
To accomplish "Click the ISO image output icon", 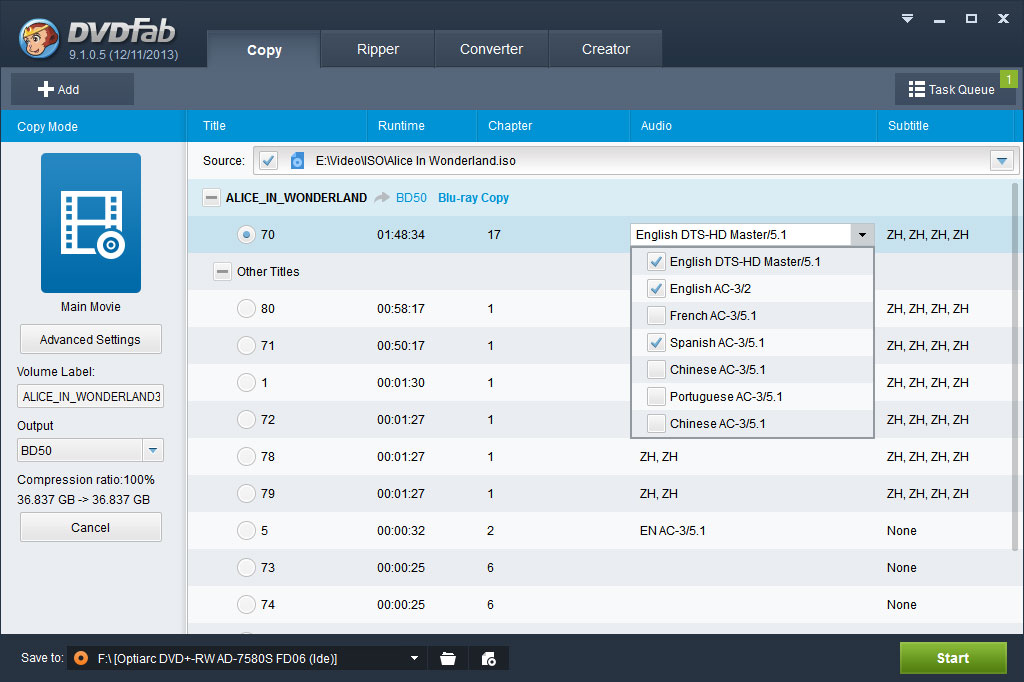I will (488, 658).
